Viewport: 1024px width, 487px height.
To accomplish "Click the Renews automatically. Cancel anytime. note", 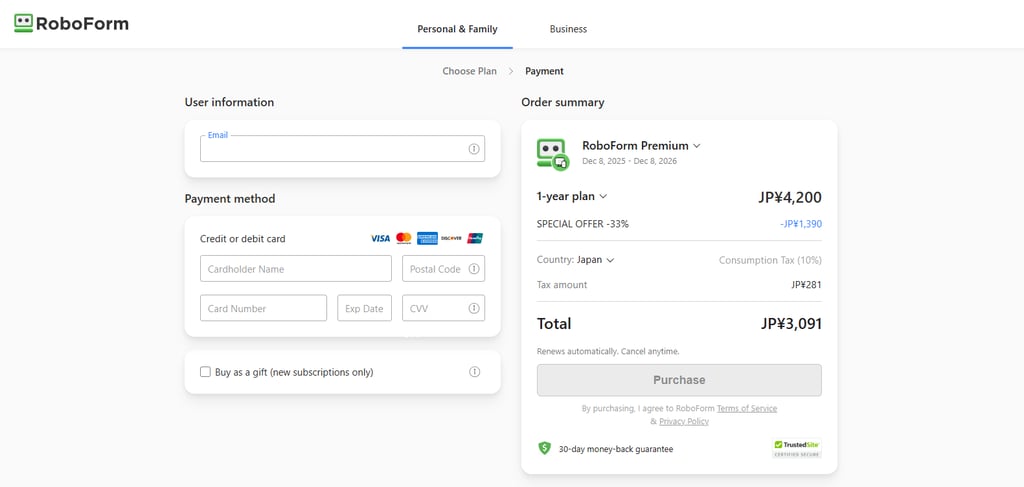I will (608, 351).
